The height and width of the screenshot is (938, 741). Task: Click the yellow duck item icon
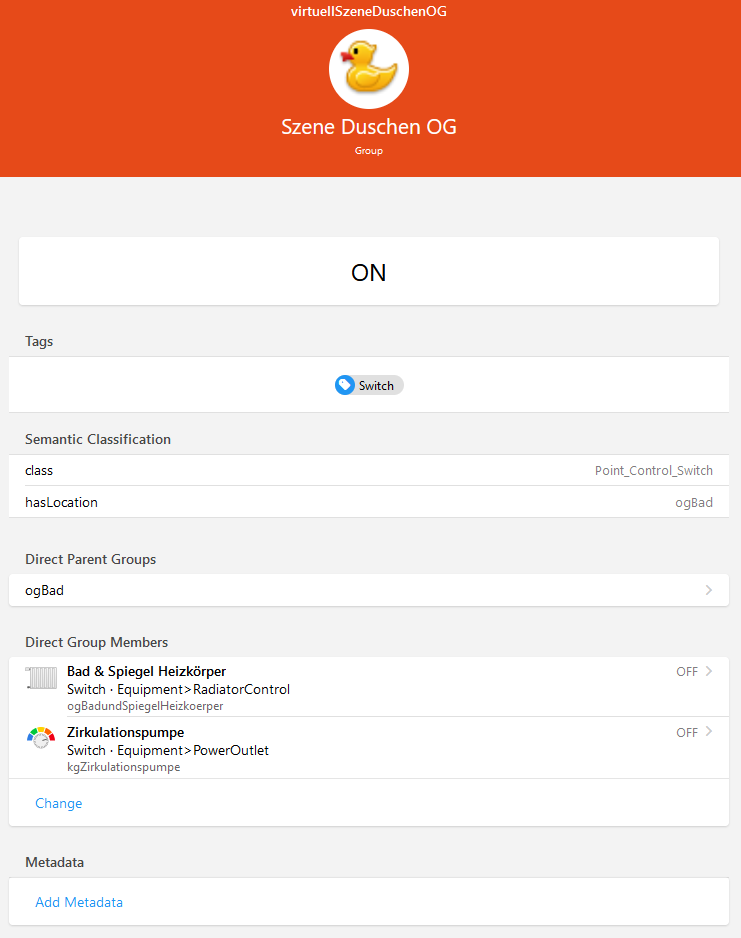(369, 69)
